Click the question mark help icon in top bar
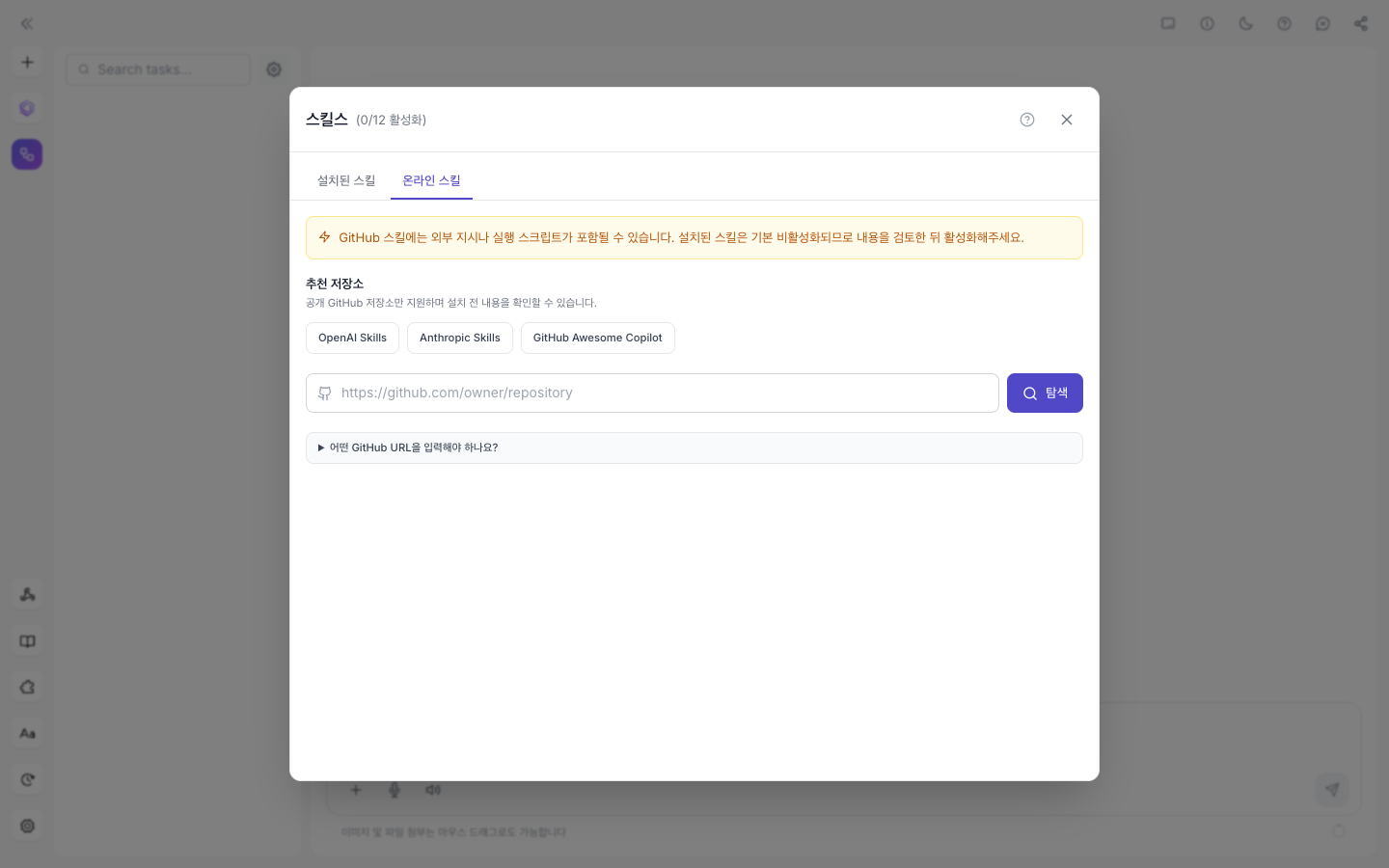1389x868 pixels. (1284, 23)
